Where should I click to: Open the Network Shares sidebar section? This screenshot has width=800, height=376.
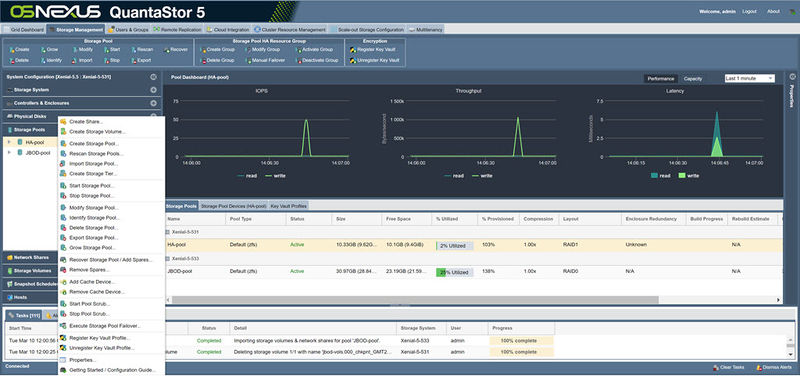click(x=31, y=258)
